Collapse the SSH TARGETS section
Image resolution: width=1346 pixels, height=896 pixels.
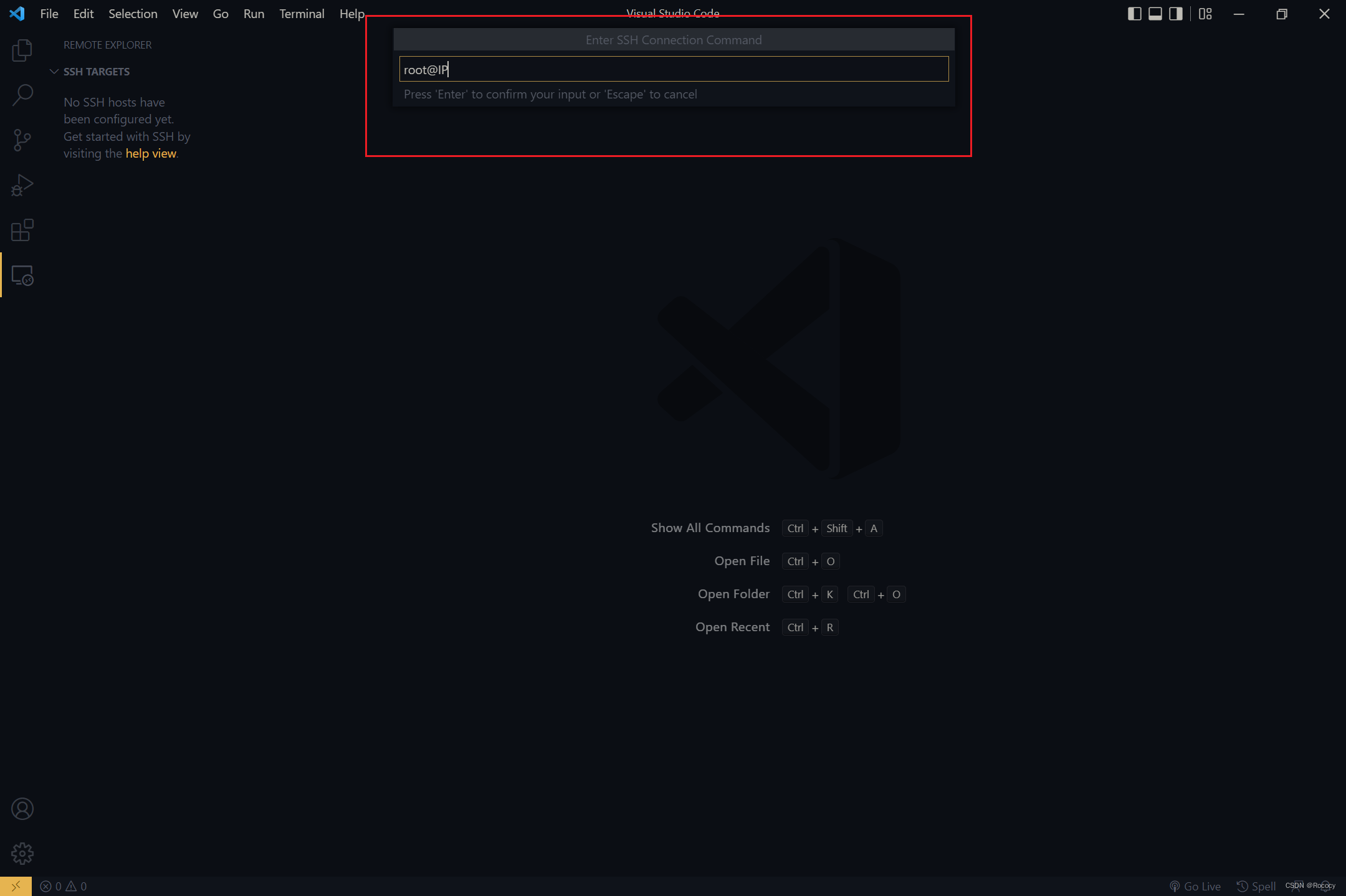coord(90,72)
